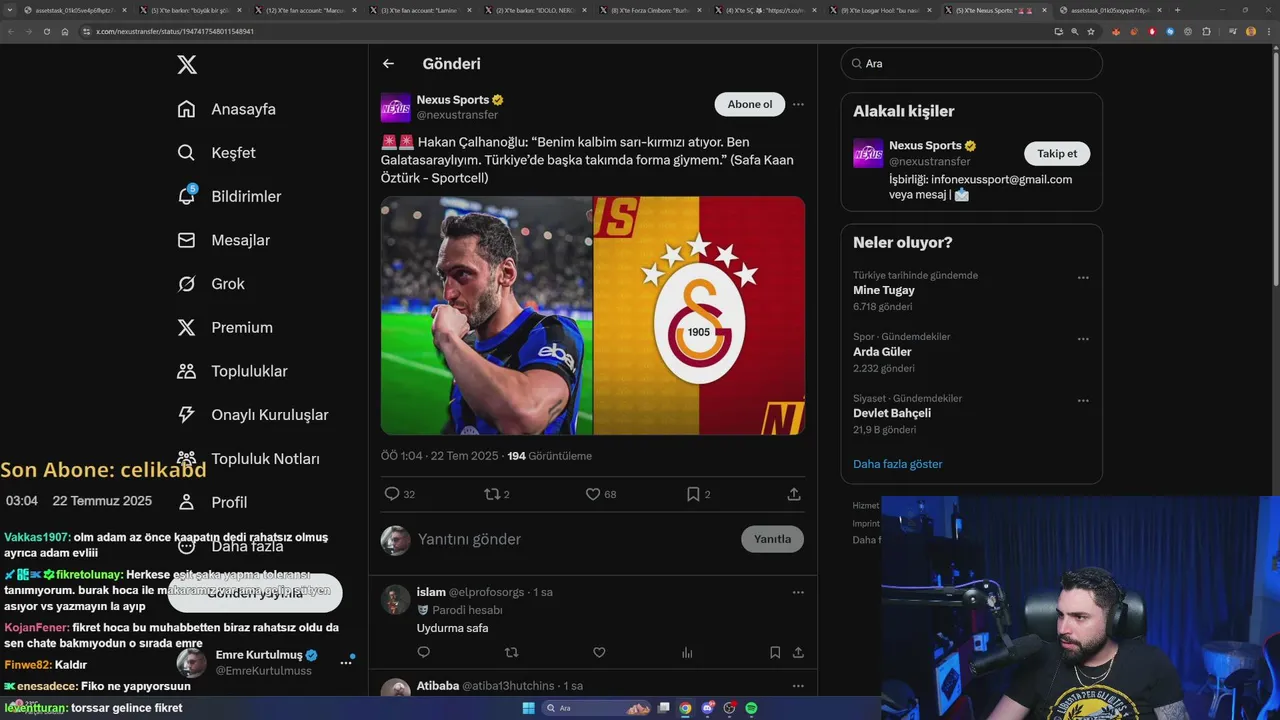Bookmark the Nexus Sports post
1280x720 pixels.
[693, 494]
